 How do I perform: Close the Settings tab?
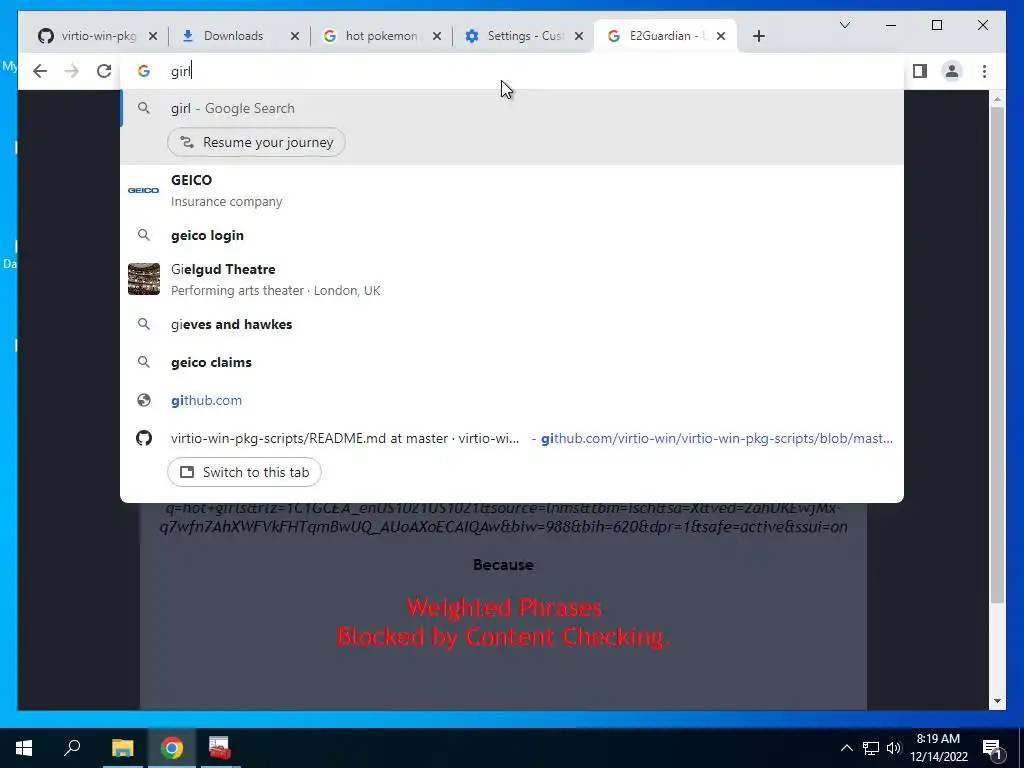(x=579, y=36)
